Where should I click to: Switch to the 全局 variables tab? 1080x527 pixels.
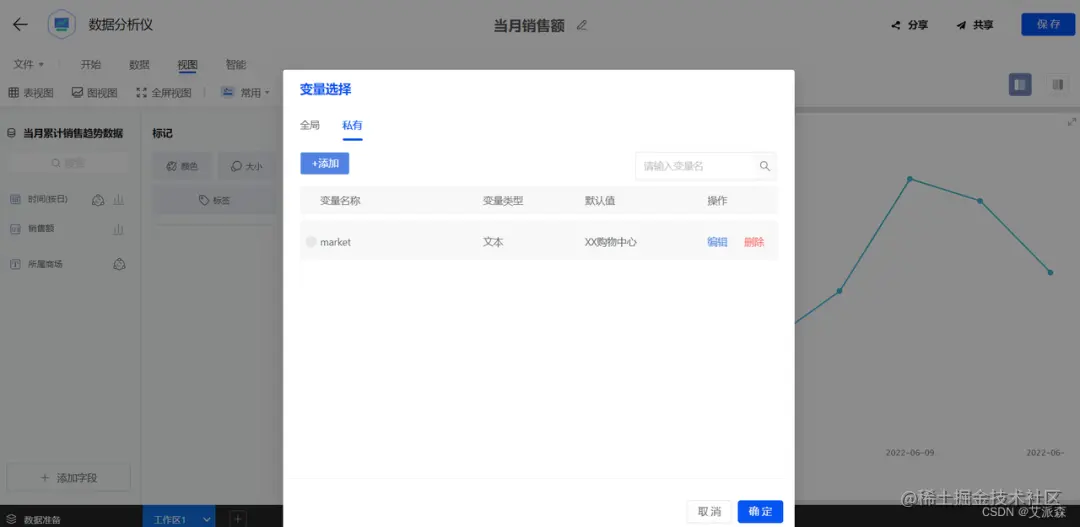310,125
